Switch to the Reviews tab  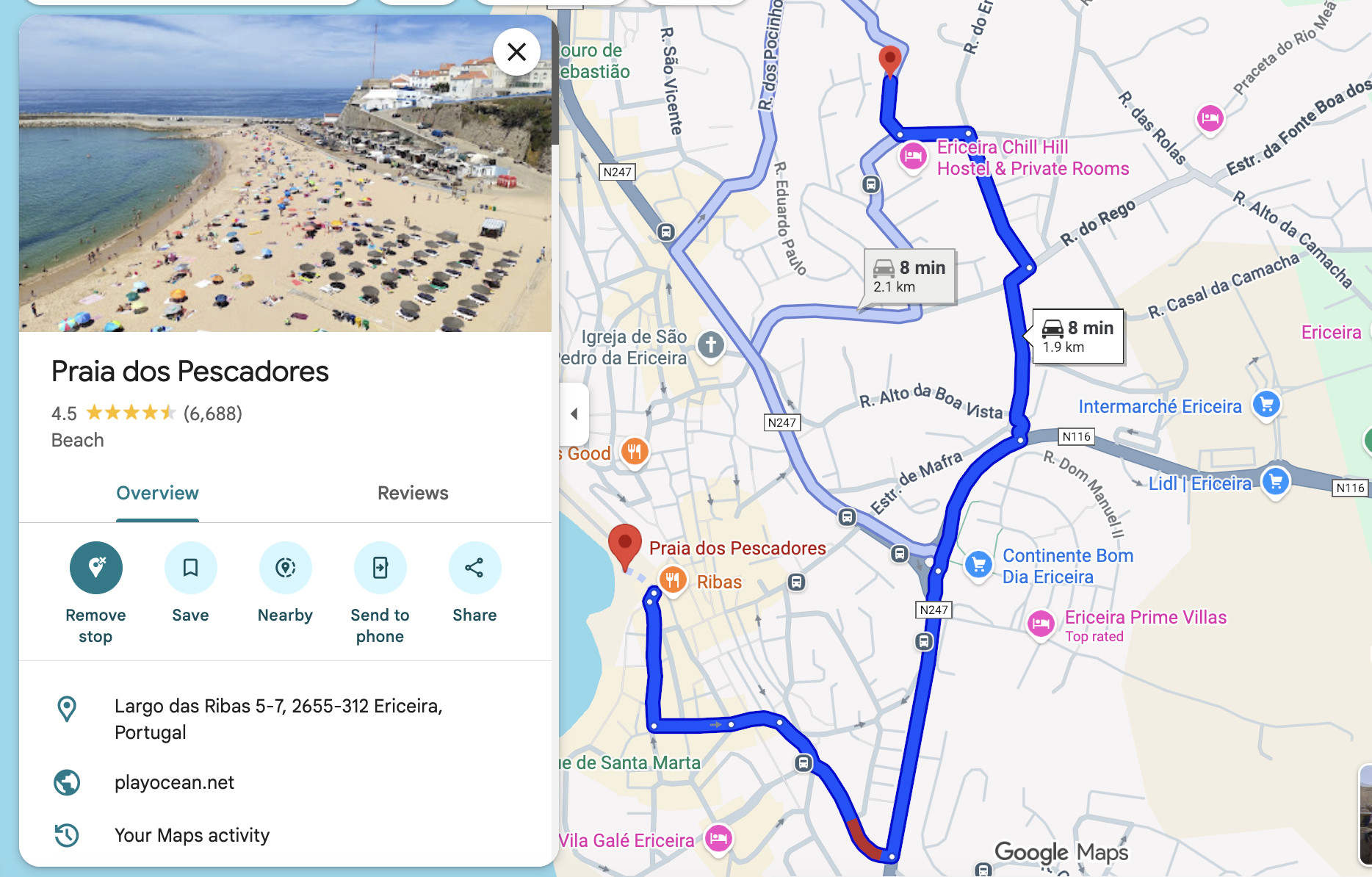tap(413, 493)
